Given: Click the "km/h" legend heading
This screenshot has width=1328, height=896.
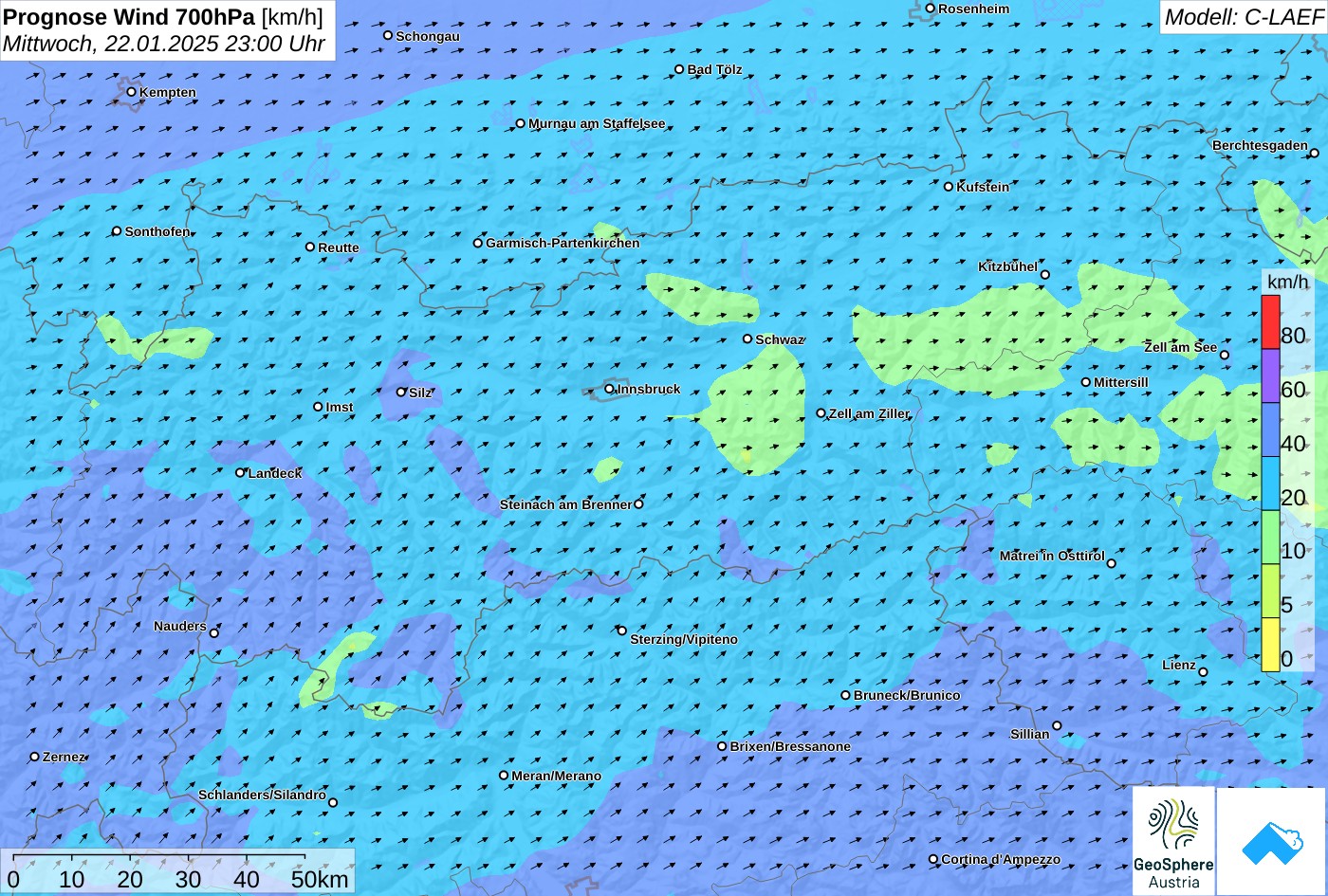Looking at the screenshot, I should [1287, 282].
